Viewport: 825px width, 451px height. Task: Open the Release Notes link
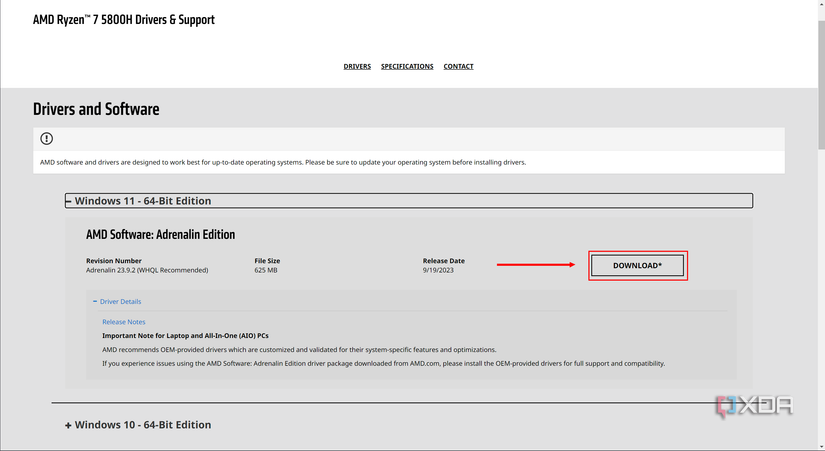coord(124,322)
